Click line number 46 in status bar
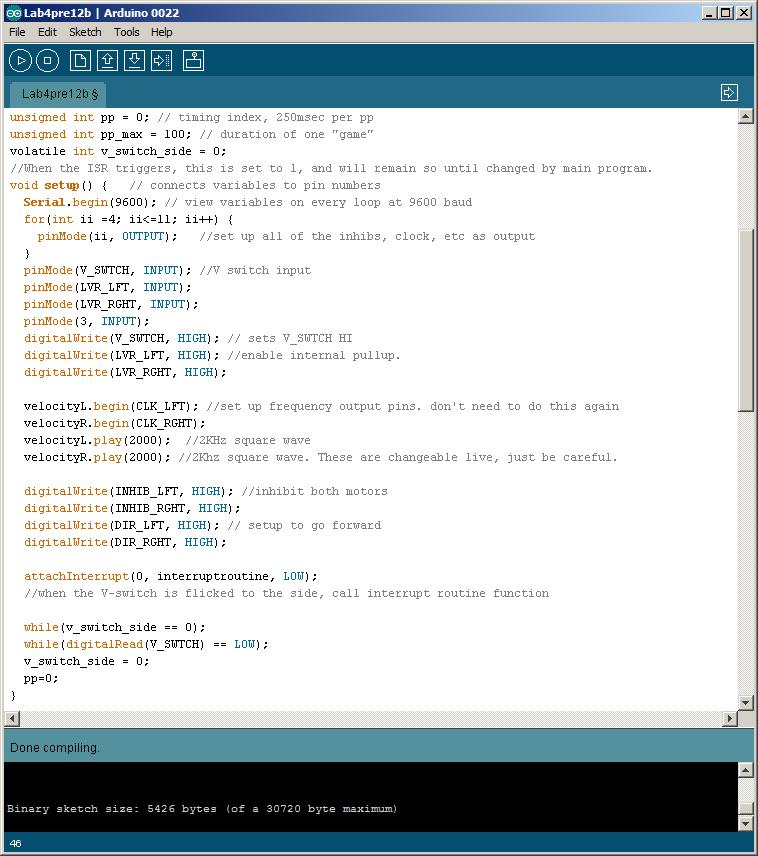Image resolution: width=758 pixels, height=856 pixels. coord(15,843)
